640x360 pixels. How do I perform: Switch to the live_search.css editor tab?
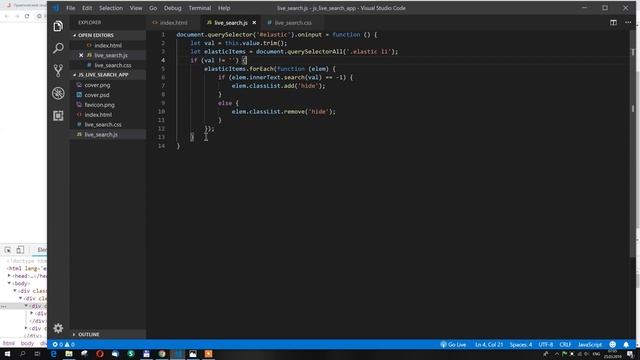pos(292,22)
